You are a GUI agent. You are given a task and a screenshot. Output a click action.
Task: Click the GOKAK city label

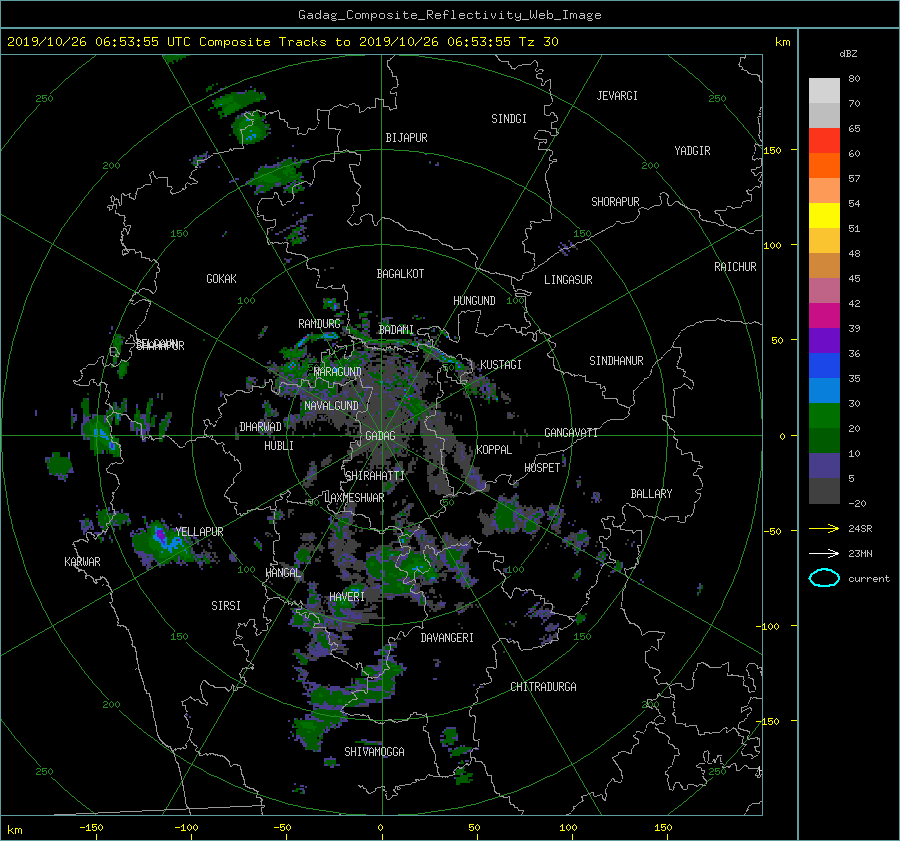[222, 279]
